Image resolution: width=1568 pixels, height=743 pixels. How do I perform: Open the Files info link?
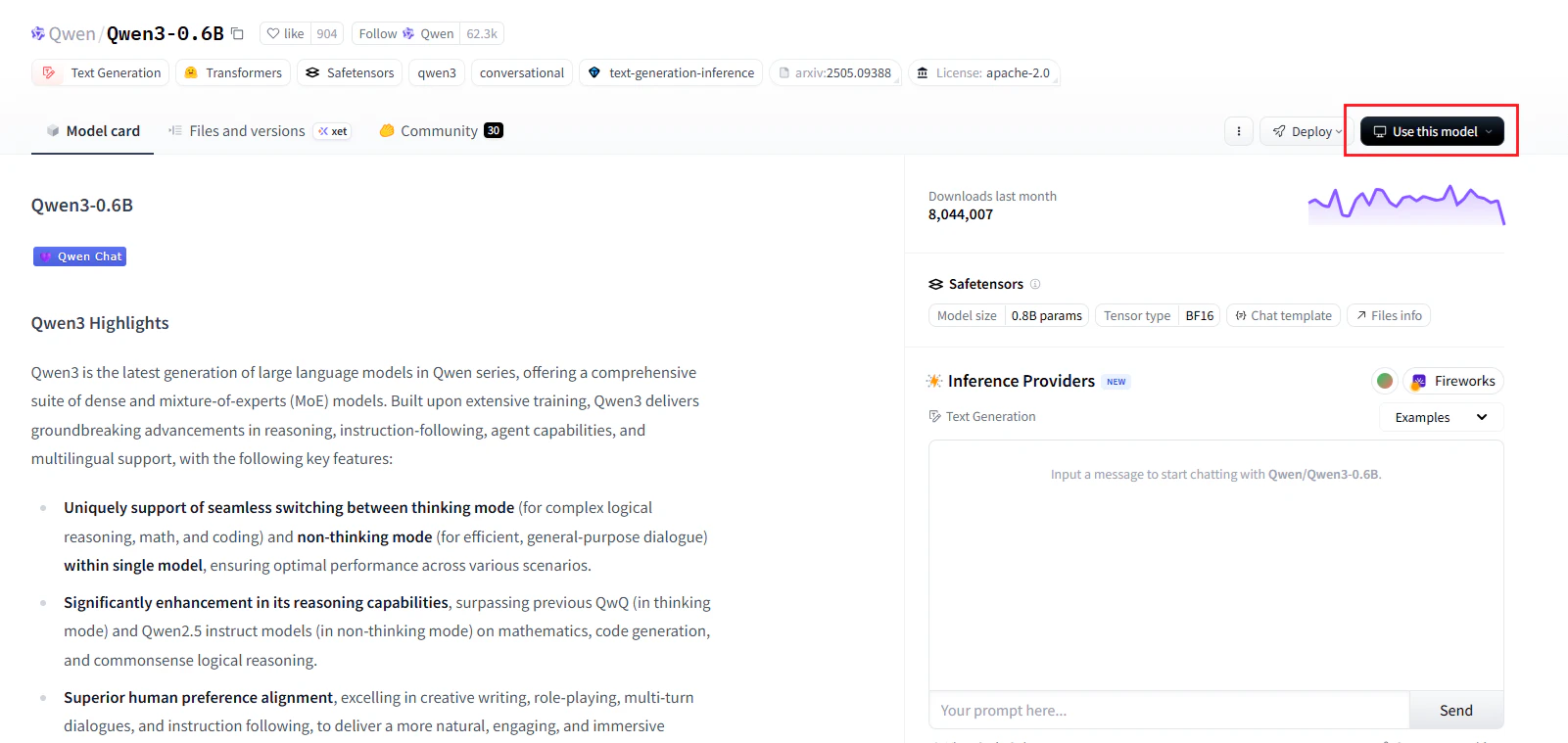1389,315
